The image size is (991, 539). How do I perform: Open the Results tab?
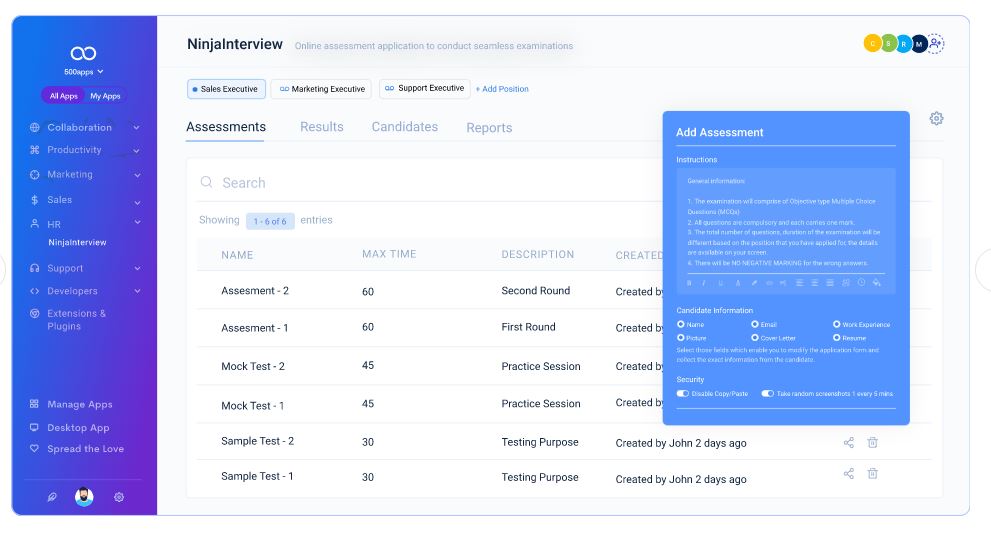pyautogui.click(x=322, y=127)
